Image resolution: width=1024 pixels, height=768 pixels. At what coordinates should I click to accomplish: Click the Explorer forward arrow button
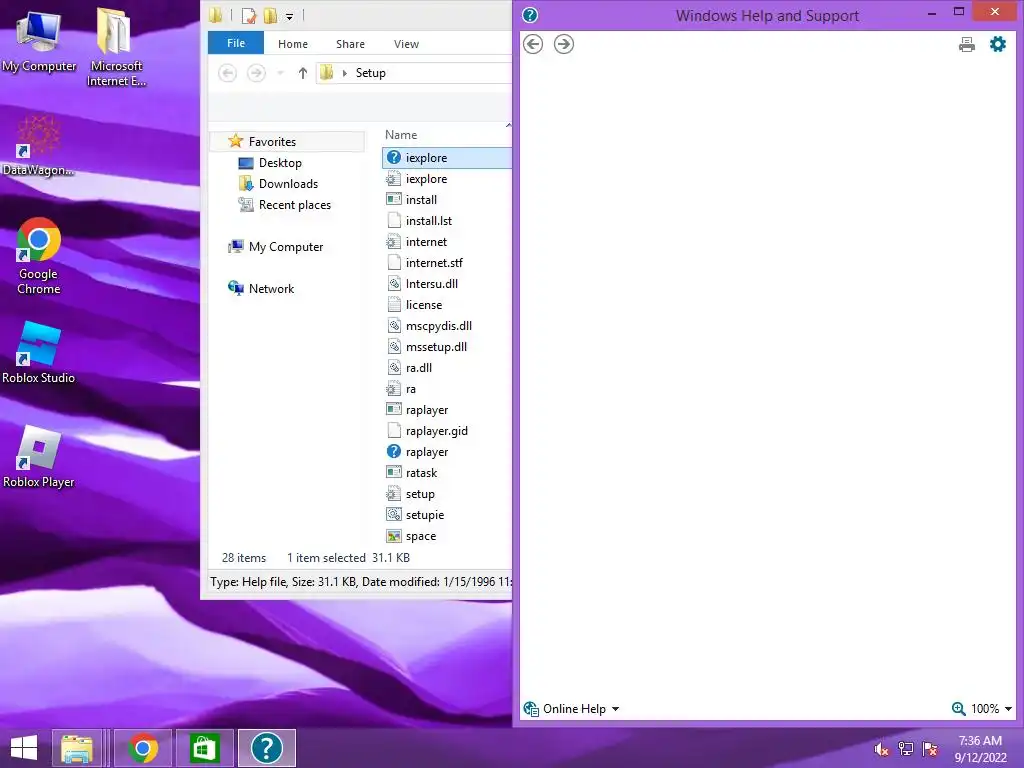tap(256, 72)
